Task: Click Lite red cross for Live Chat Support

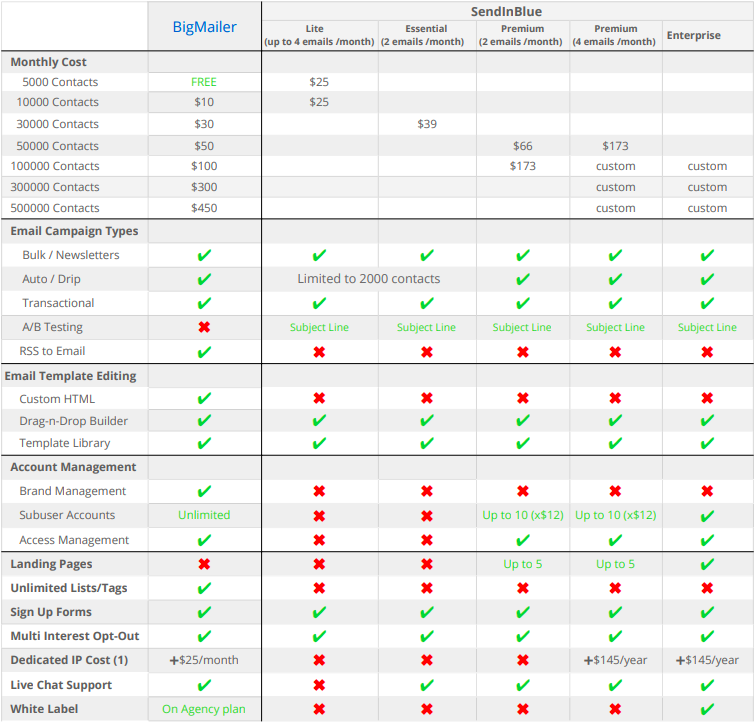Action: pyautogui.click(x=319, y=685)
